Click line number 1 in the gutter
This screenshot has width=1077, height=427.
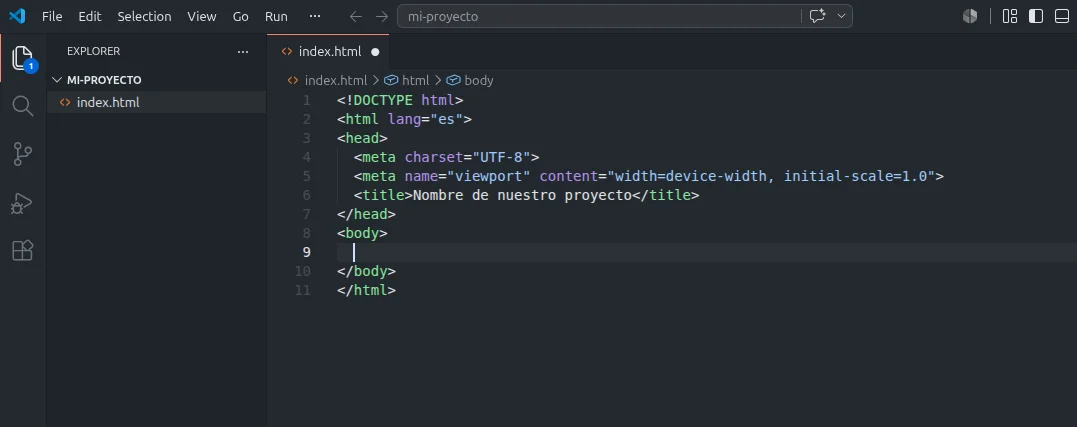click(x=306, y=100)
